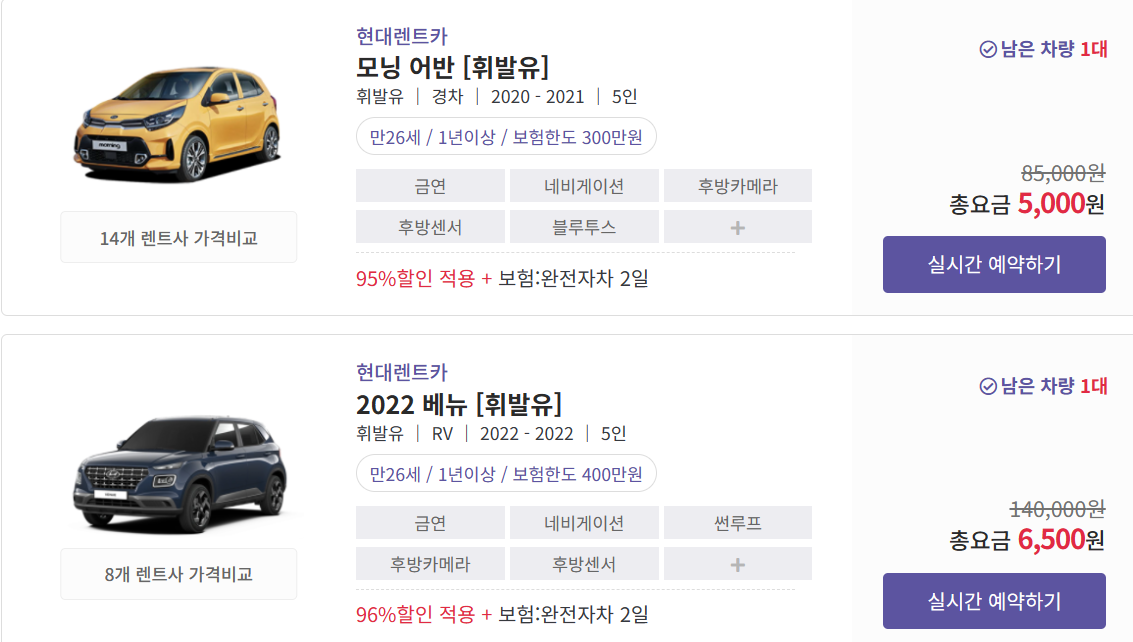Select the 금연 tag on the 모닝 어반 listing

pyautogui.click(x=430, y=185)
